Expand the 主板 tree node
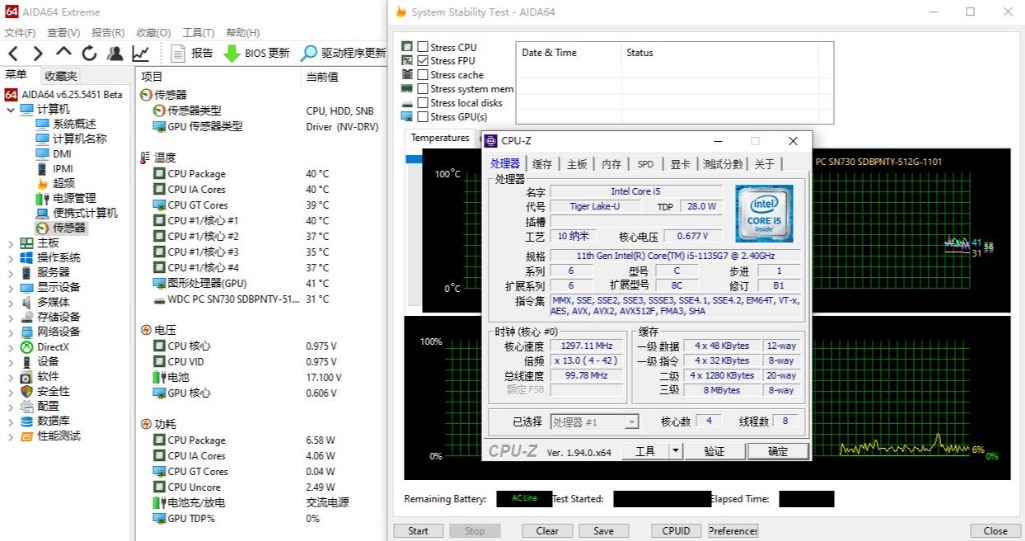This screenshot has height=541, width=1025. click(x=11, y=243)
